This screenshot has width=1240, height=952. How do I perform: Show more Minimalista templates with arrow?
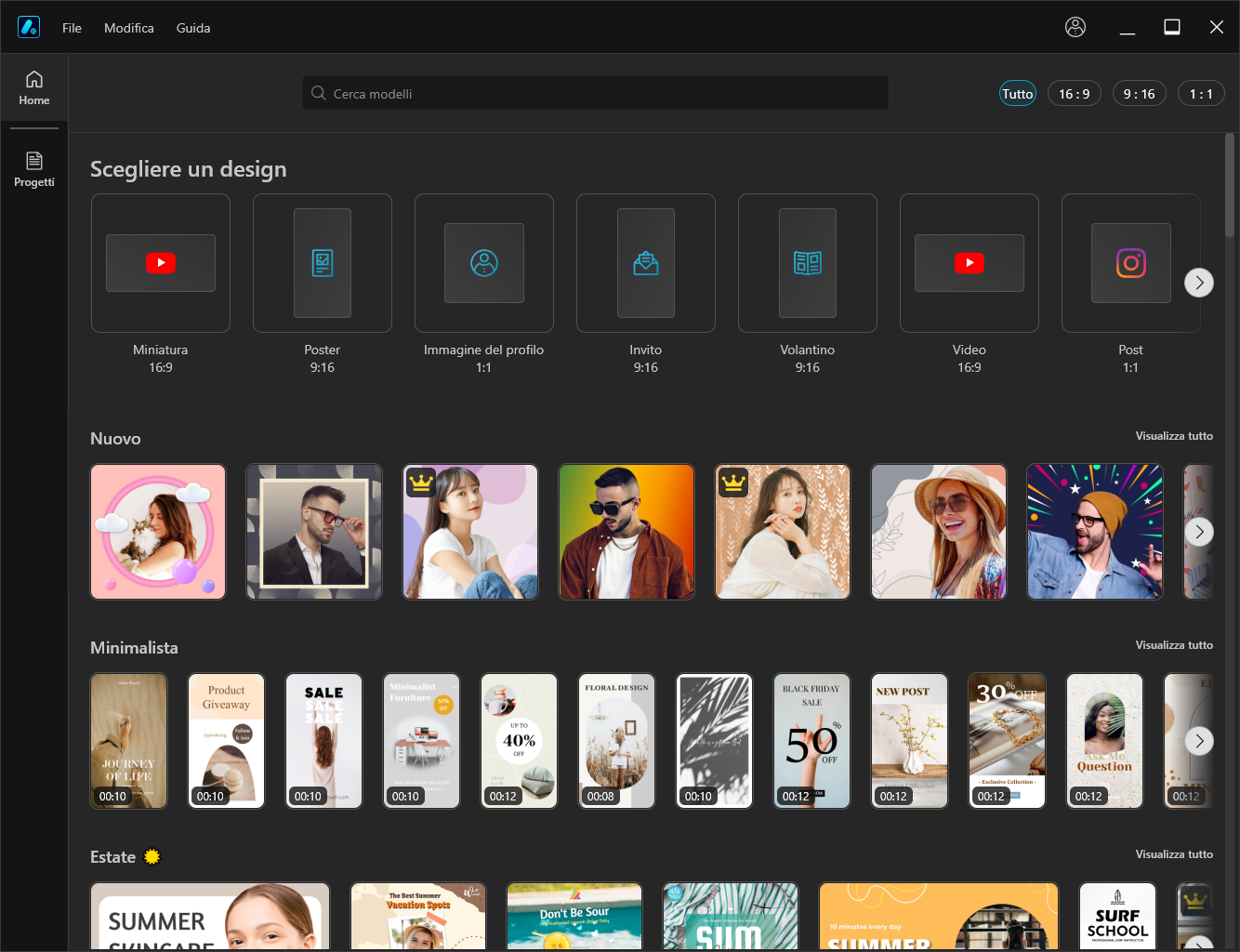coord(1199,741)
